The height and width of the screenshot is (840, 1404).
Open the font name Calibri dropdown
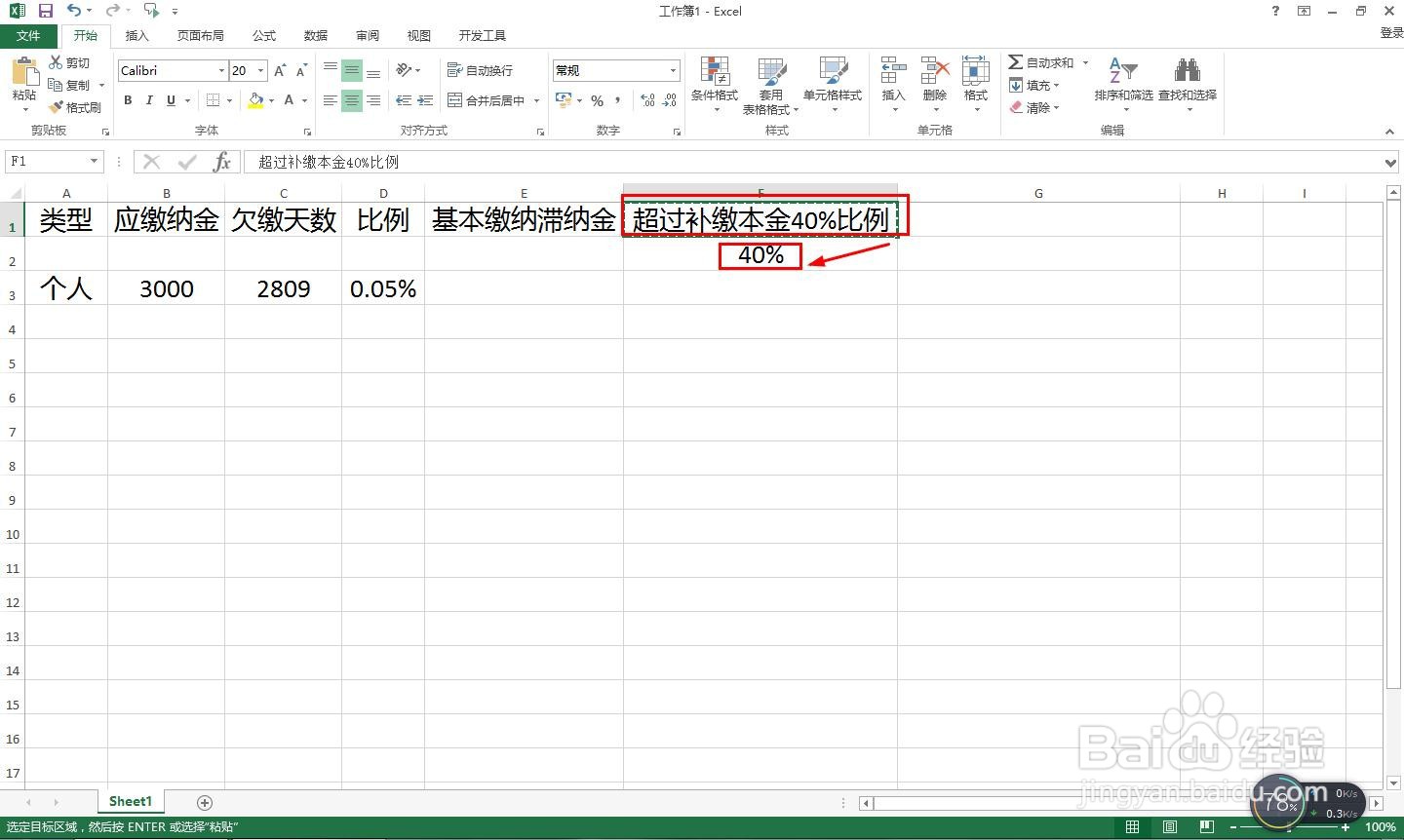coord(221,70)
